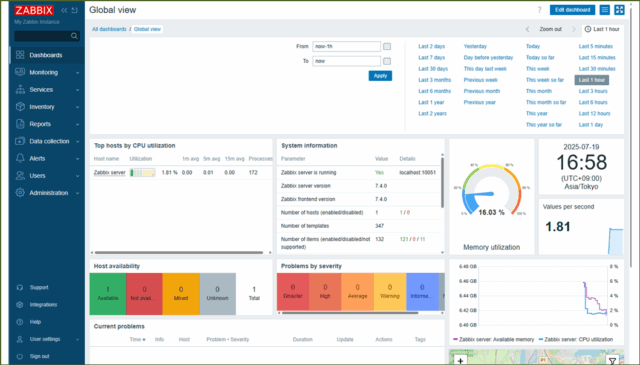Viewport: 640px width, 365px height.
Task: Click the search magnifier icon in the sidebar
Action: pyautogui.click(x=74, y=36)
